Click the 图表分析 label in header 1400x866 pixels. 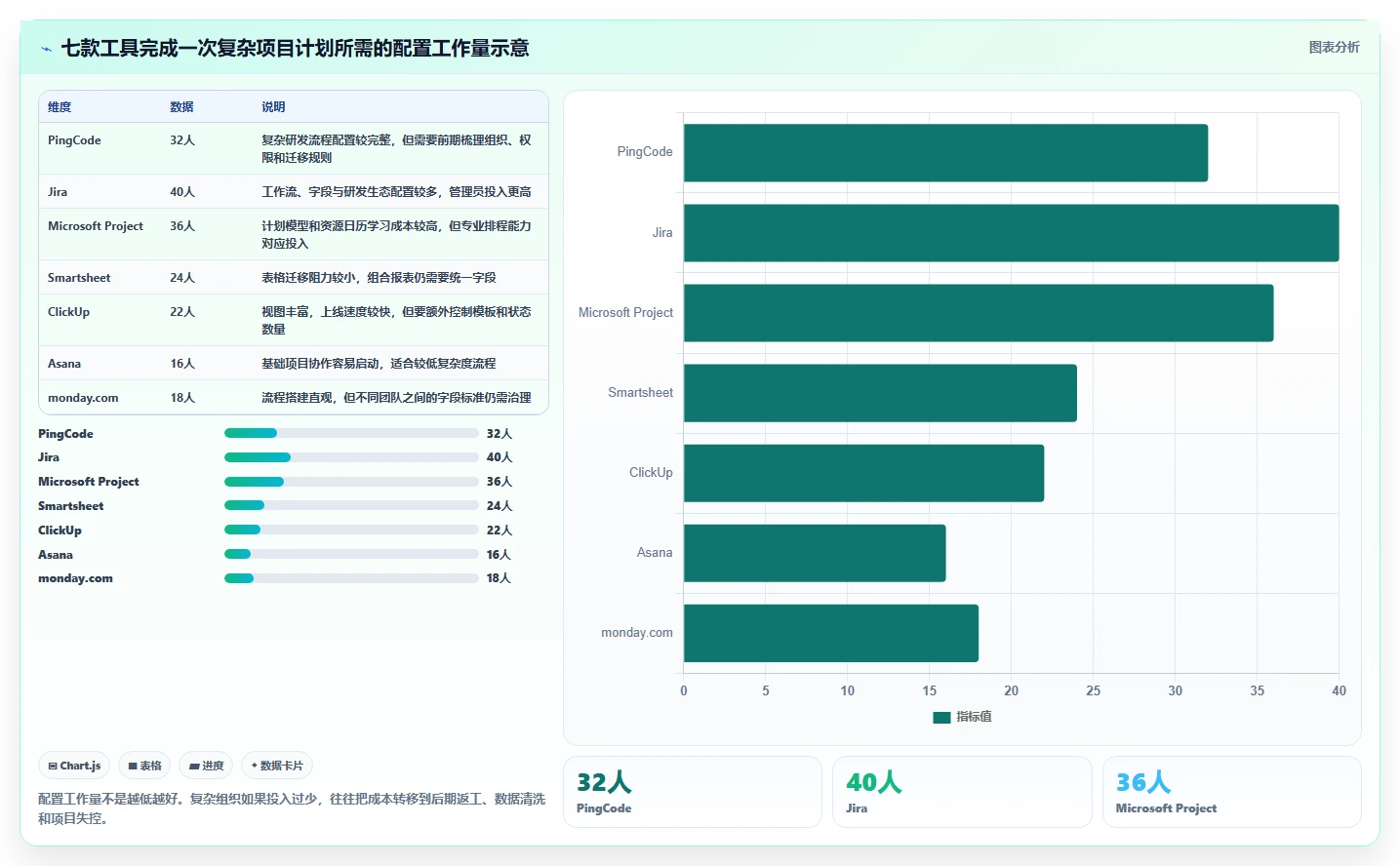[x=1334, y=47]
